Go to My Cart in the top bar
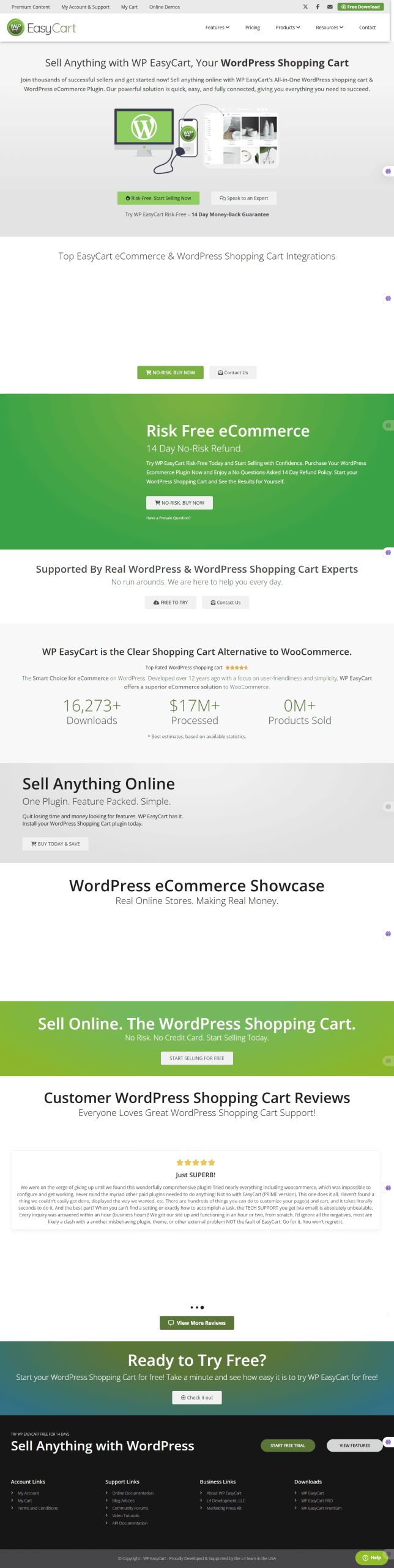Viewport: 394px width, 1568px height. pos(129,7)
